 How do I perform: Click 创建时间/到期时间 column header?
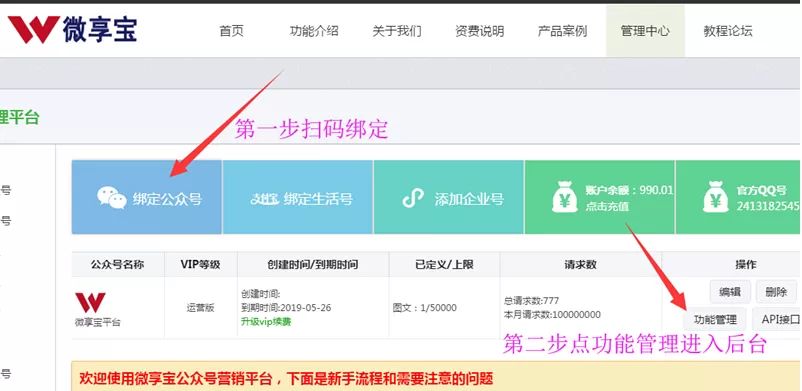coord(313,265)
